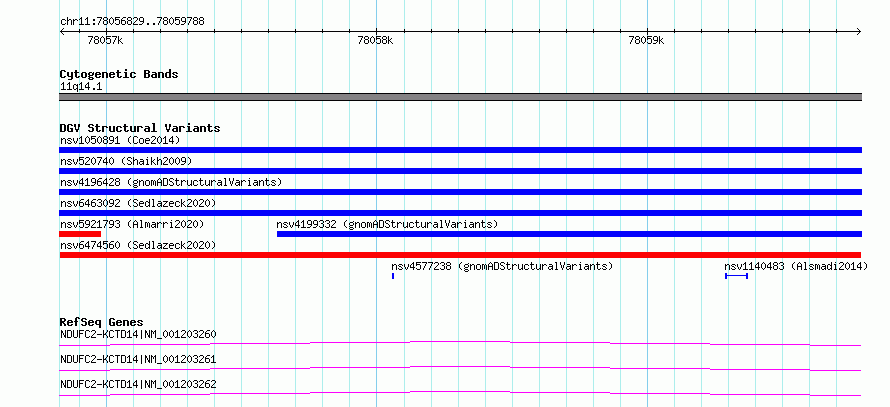Open the nsv520740 (Shaikh2009) variant label
The width and height of the screenshot is (890, 407).
(x=126, y=161)
